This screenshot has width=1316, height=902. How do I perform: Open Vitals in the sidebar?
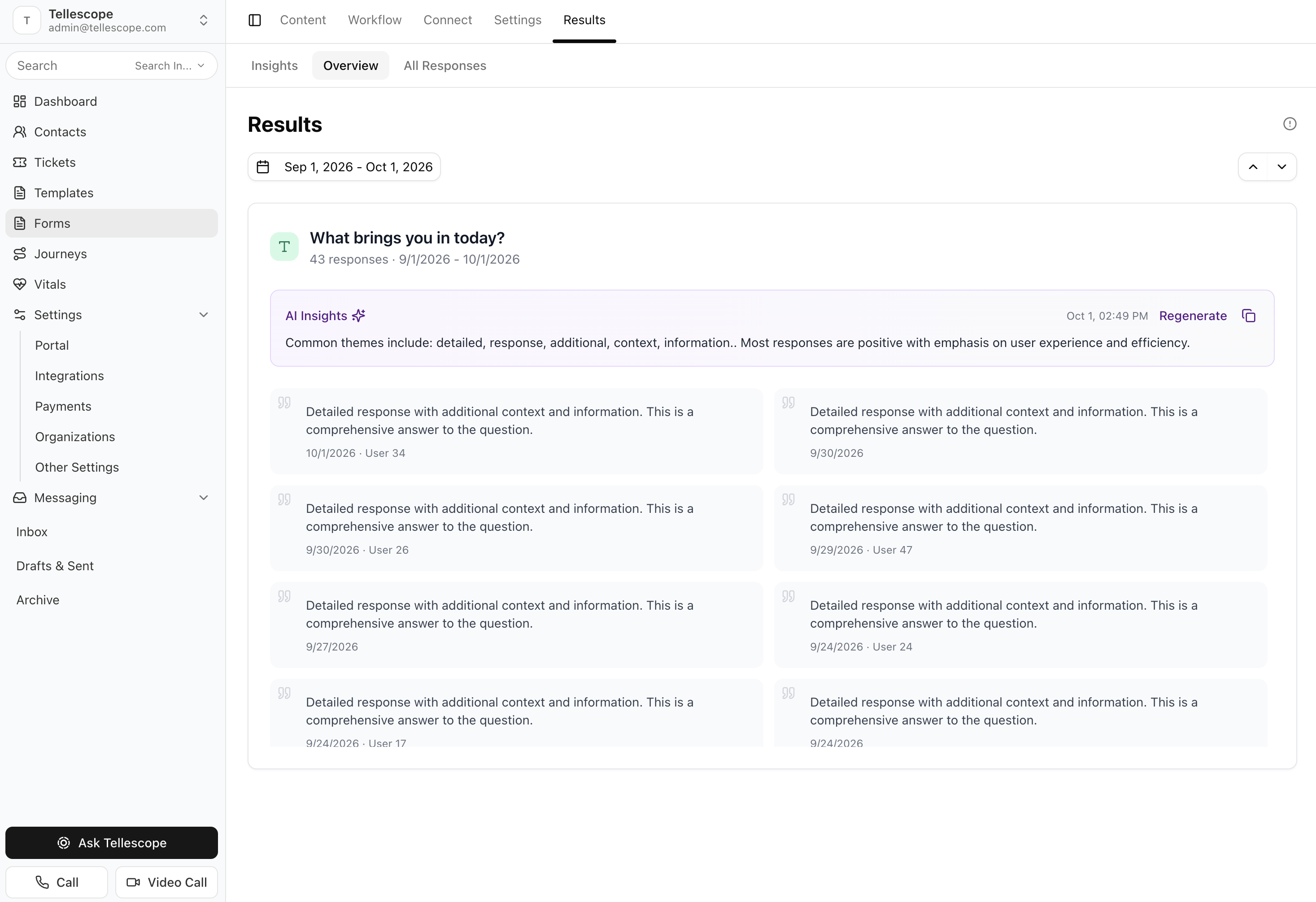[112, 285]
